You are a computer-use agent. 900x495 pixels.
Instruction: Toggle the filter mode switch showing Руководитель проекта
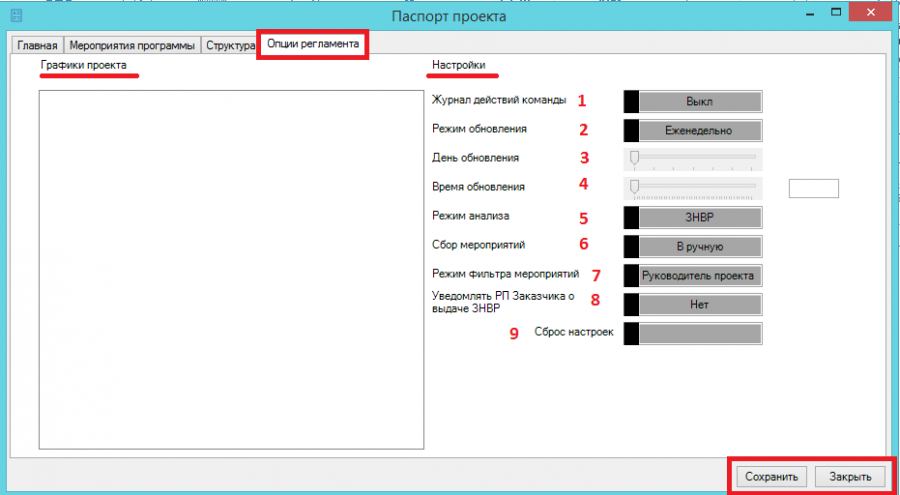point(693,276)
